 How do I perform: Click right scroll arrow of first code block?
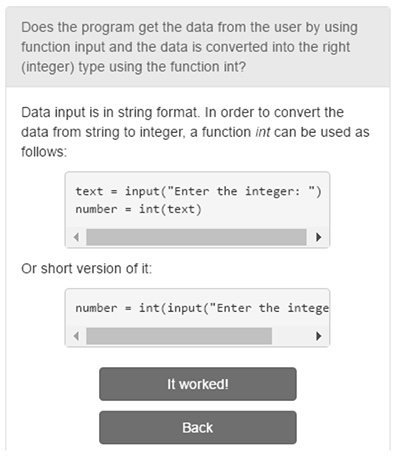coord(319,237)
